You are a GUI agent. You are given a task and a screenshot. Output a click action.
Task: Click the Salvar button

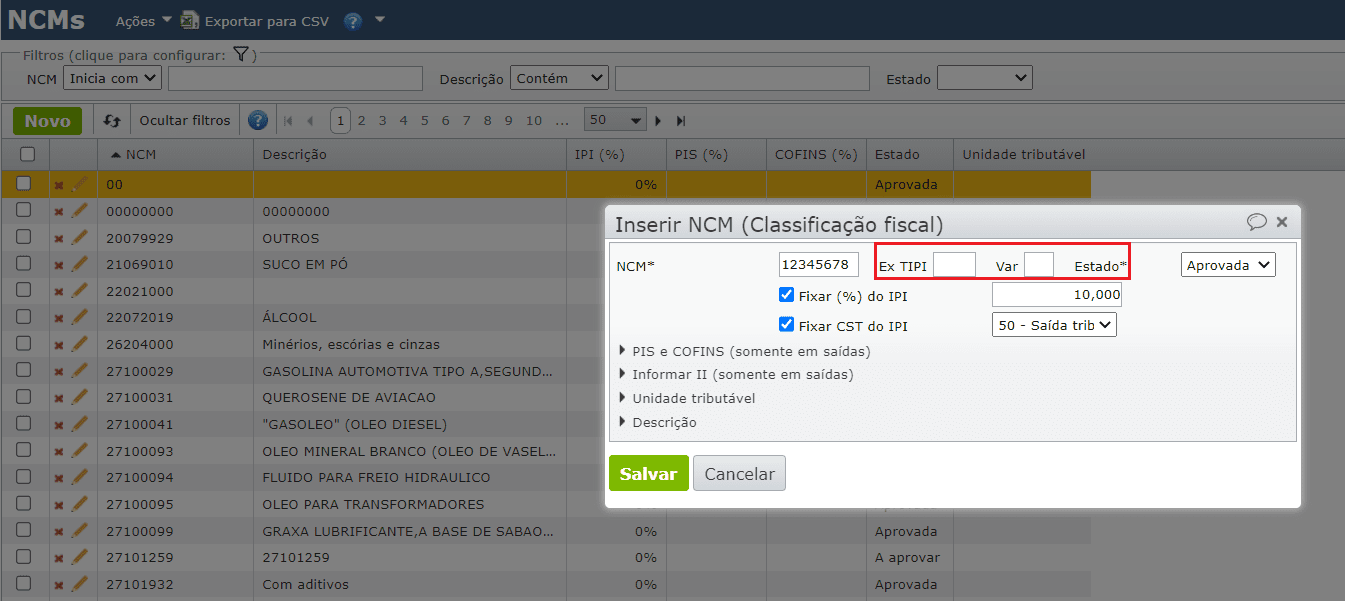pos(648,473)
